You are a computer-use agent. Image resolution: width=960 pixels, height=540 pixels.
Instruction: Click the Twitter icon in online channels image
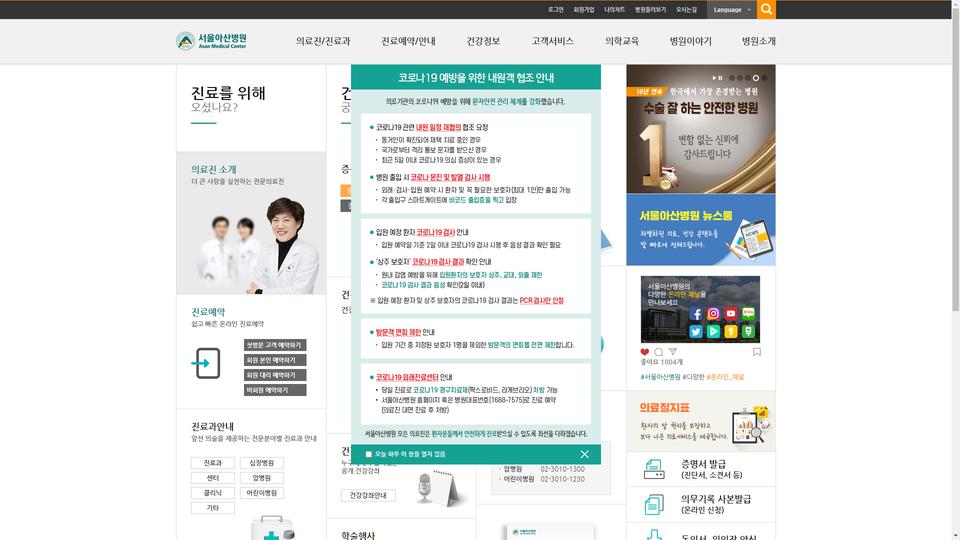pos(696,332)
